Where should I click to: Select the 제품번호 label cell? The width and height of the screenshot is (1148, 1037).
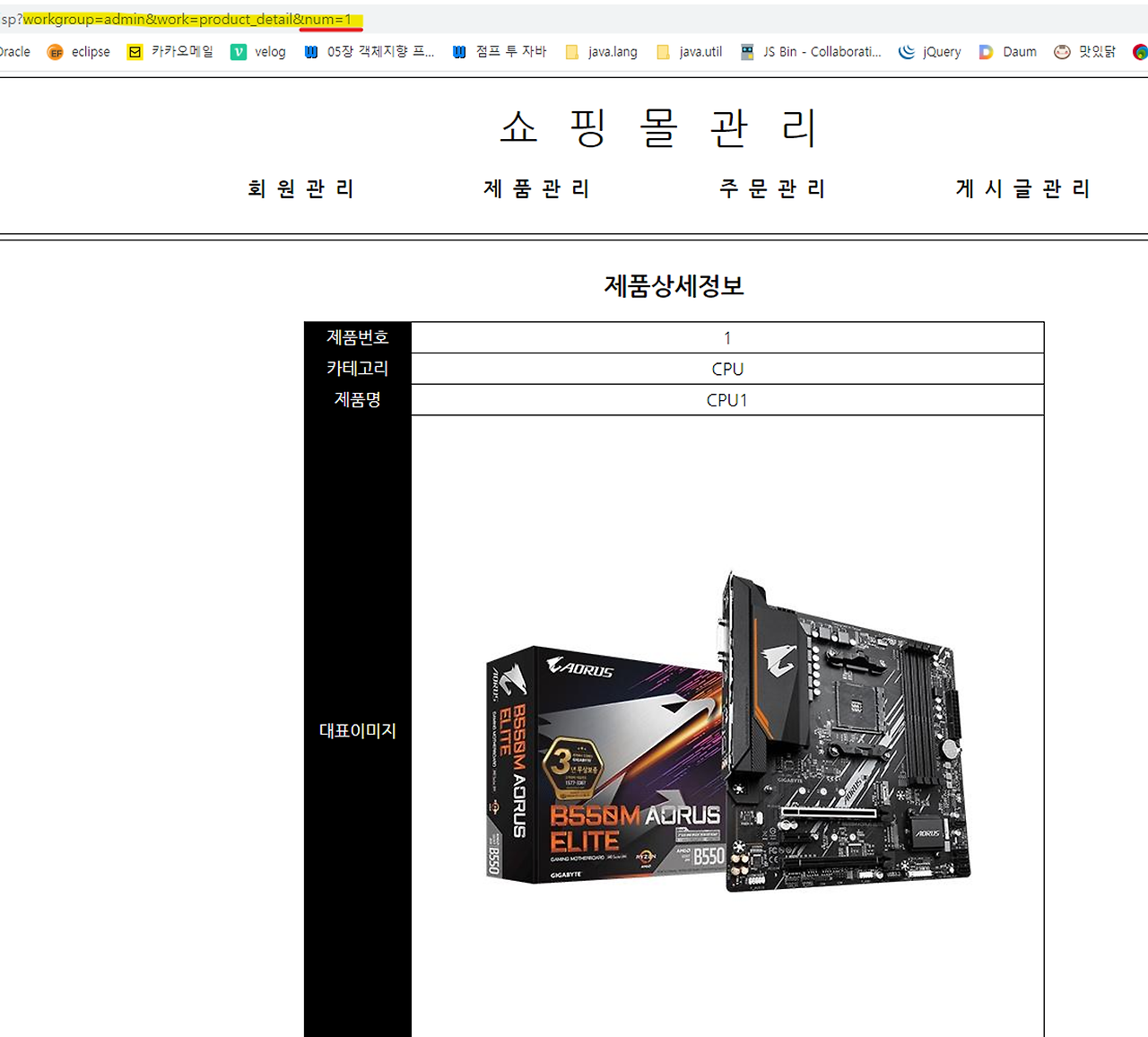[358, 337]
